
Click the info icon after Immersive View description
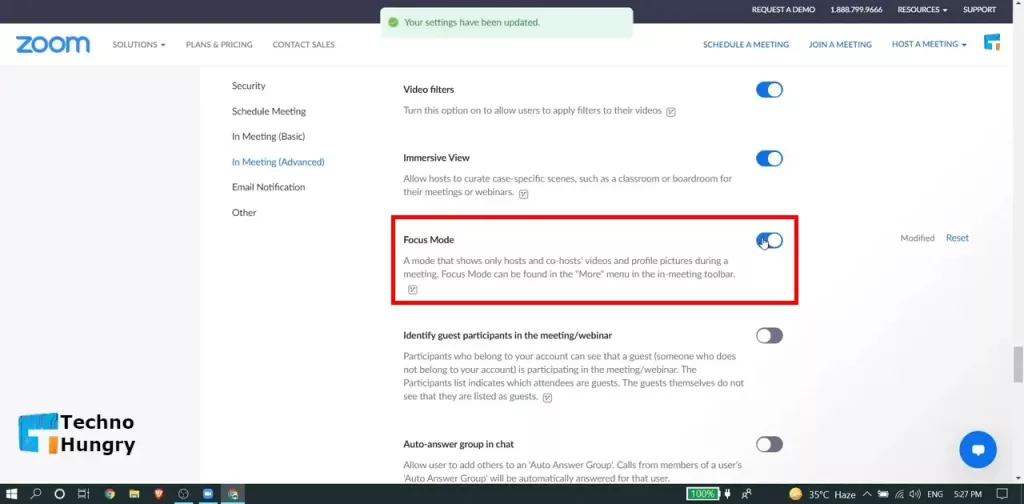523,194
